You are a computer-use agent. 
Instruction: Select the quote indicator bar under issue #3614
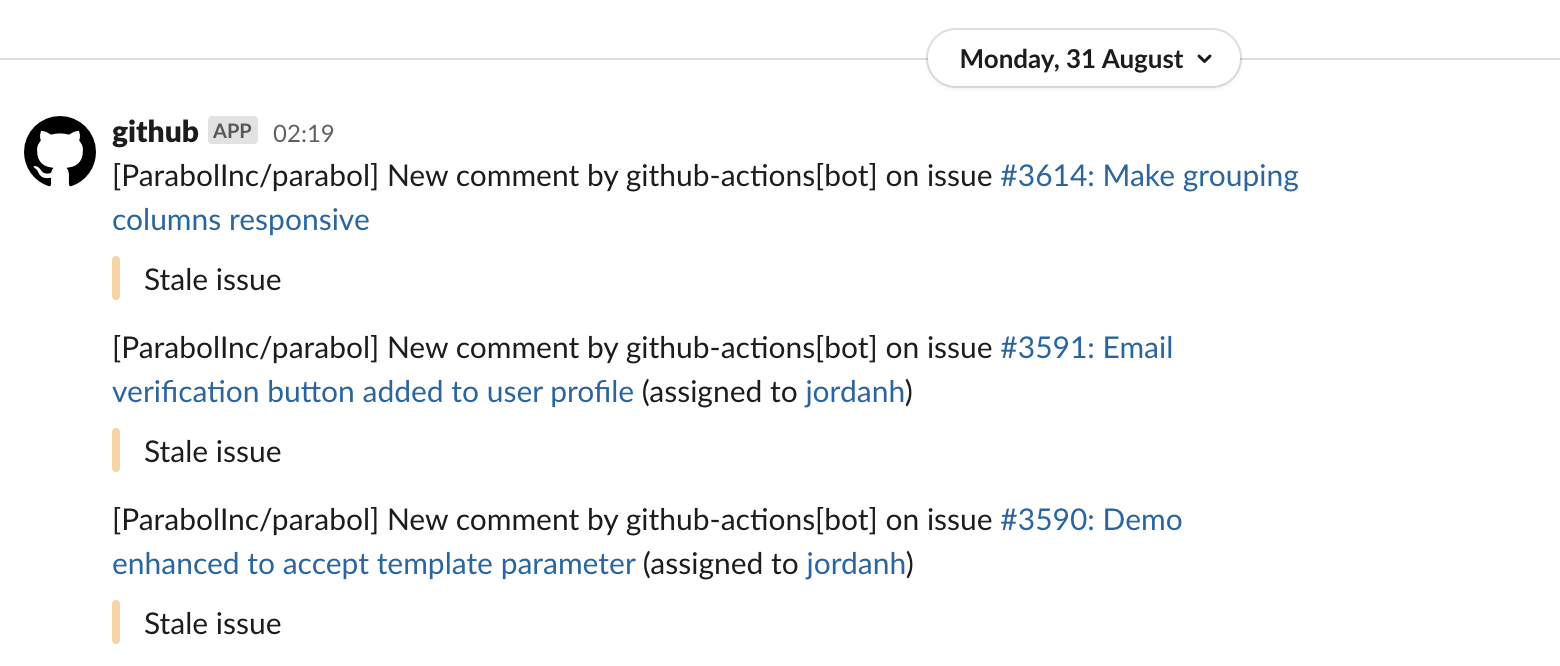pyautogui.click(x=117, y=278)
